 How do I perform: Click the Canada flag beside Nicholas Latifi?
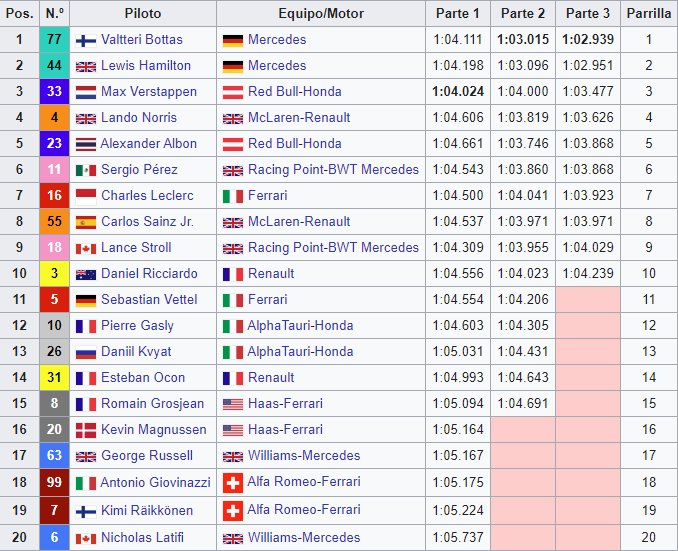pos(86,538)
